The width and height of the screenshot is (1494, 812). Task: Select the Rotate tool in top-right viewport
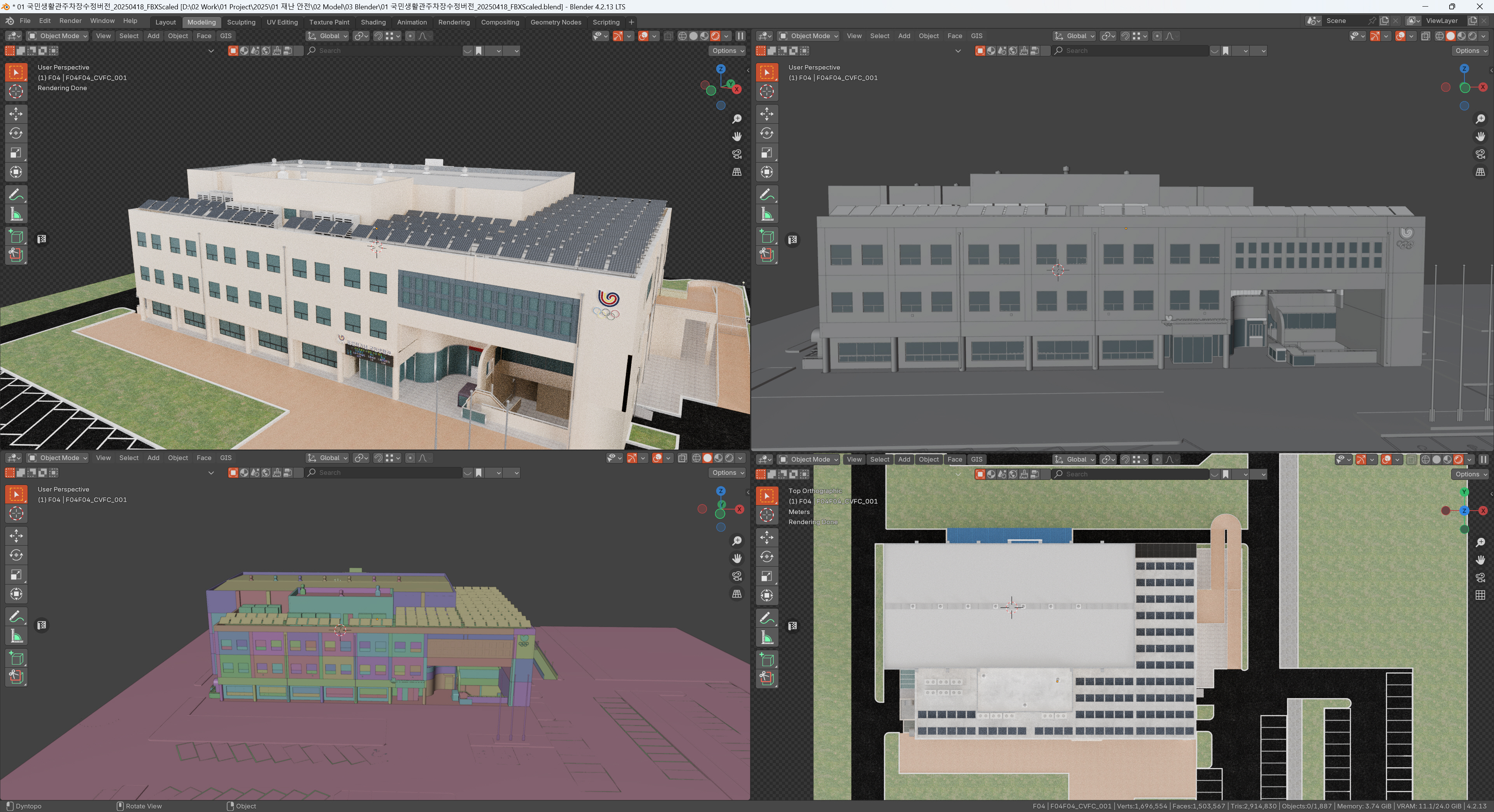tap(767, 133)
